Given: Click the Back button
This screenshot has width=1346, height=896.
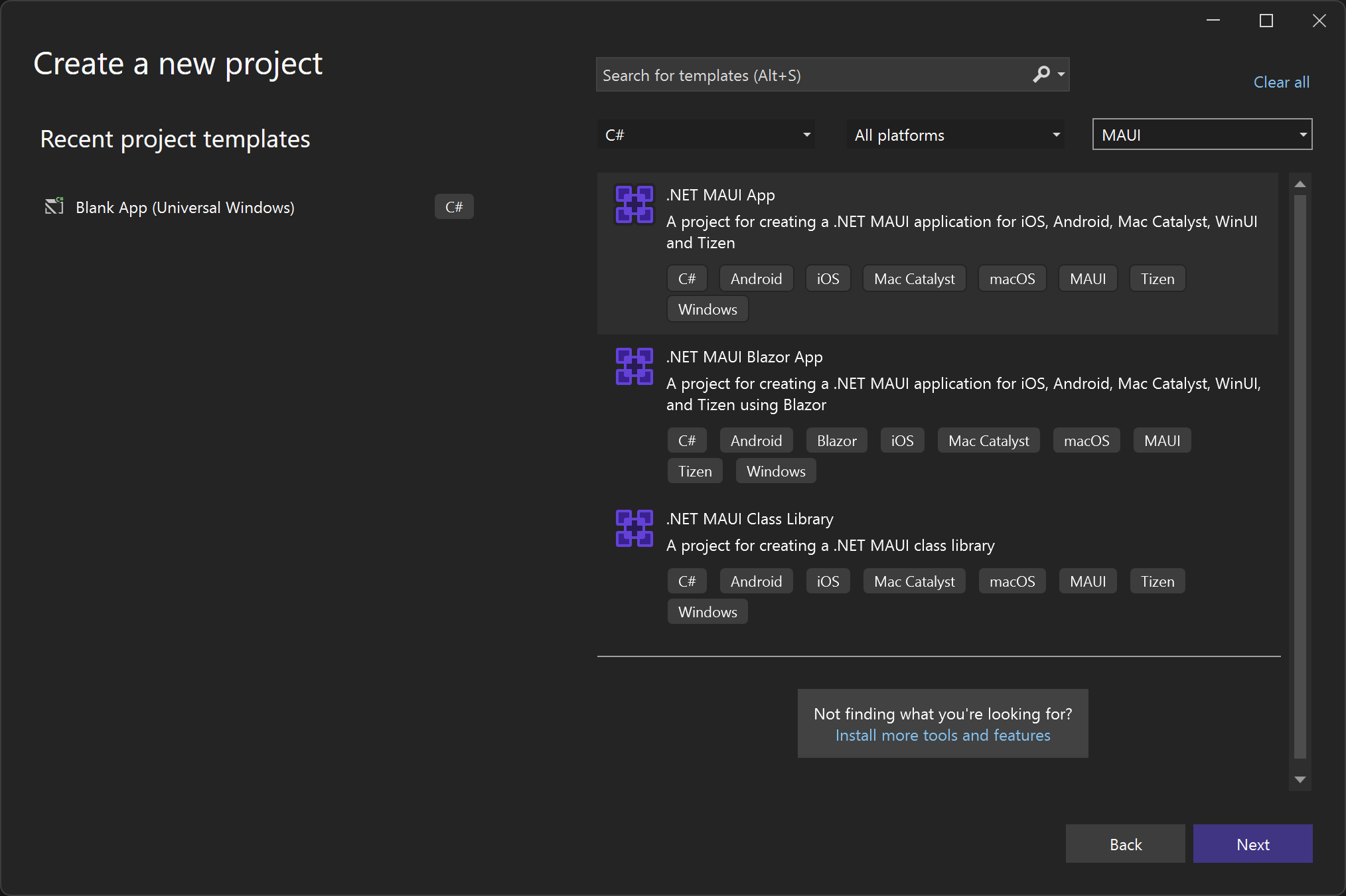Looking at the screenshot, I should pyautogui.click(x=1125, y=844).
